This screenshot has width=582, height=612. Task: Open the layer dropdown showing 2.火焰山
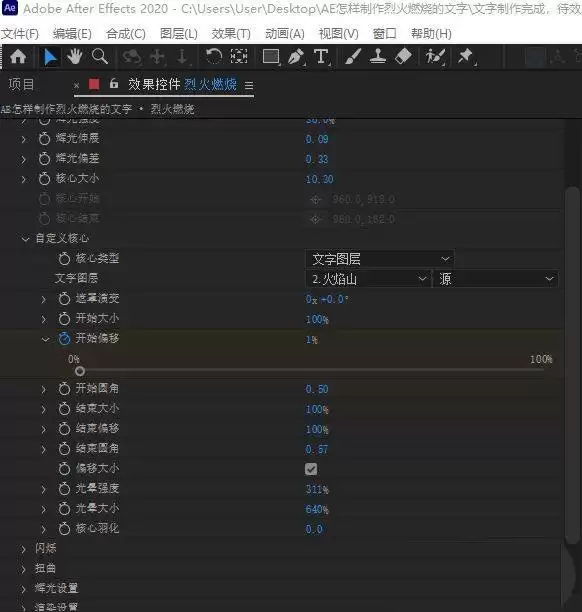click(x=368, y=279)
